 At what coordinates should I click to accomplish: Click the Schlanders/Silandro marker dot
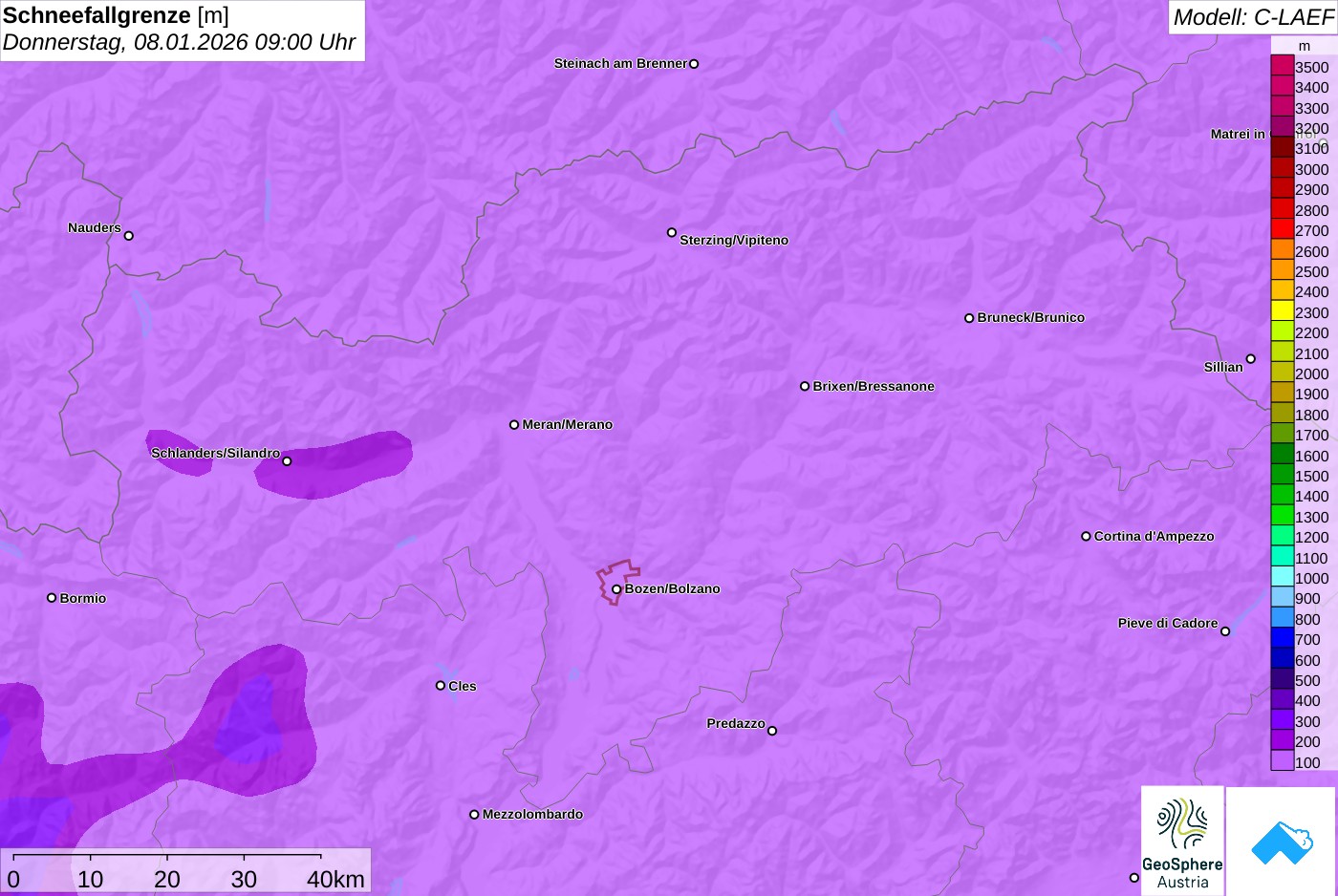(287, 461)
